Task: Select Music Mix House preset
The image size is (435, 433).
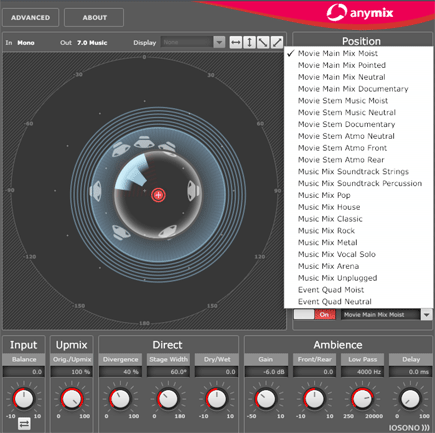Action: click(x=359, y=207)
